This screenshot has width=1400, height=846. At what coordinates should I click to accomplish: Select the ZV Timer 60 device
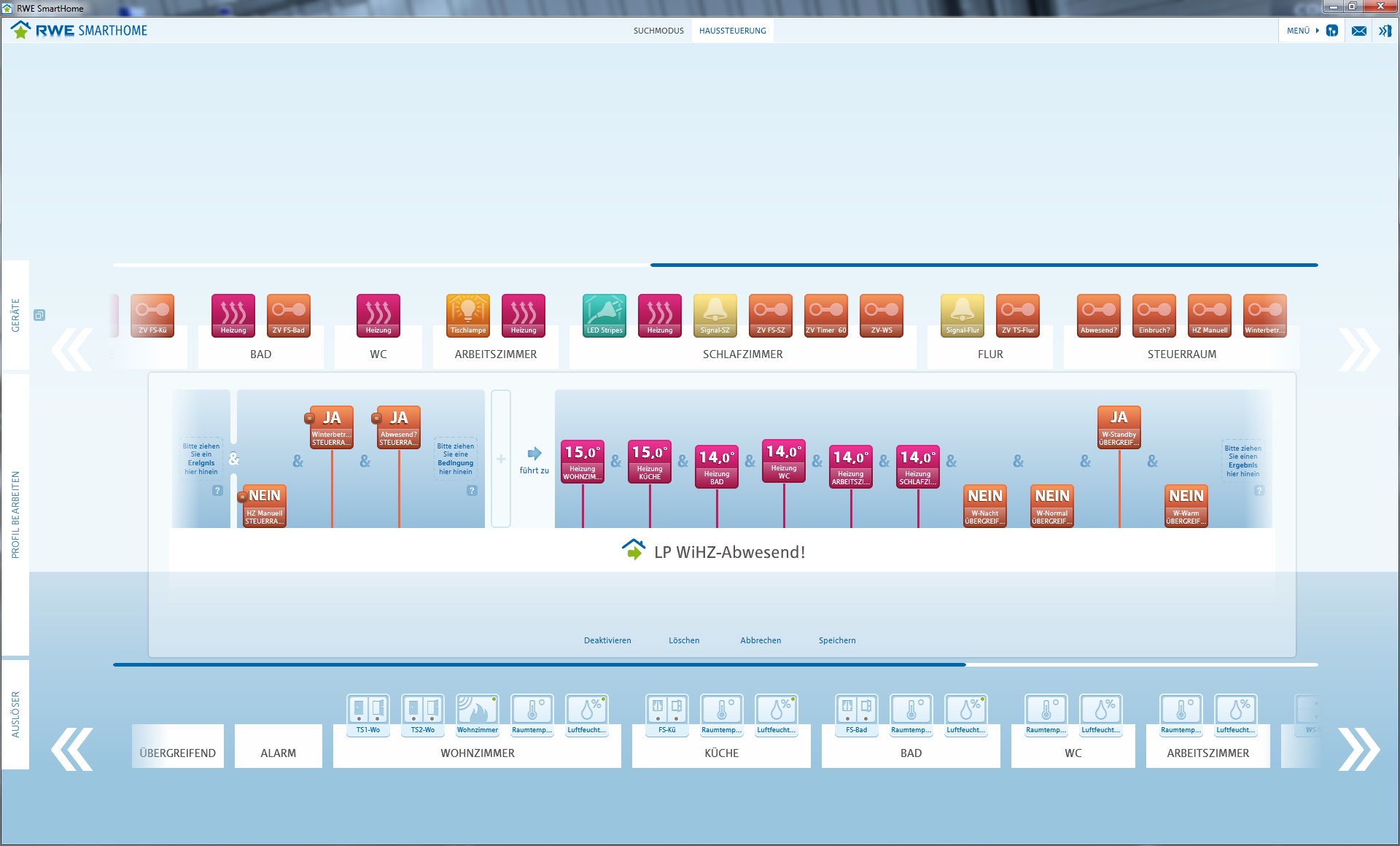826,315
